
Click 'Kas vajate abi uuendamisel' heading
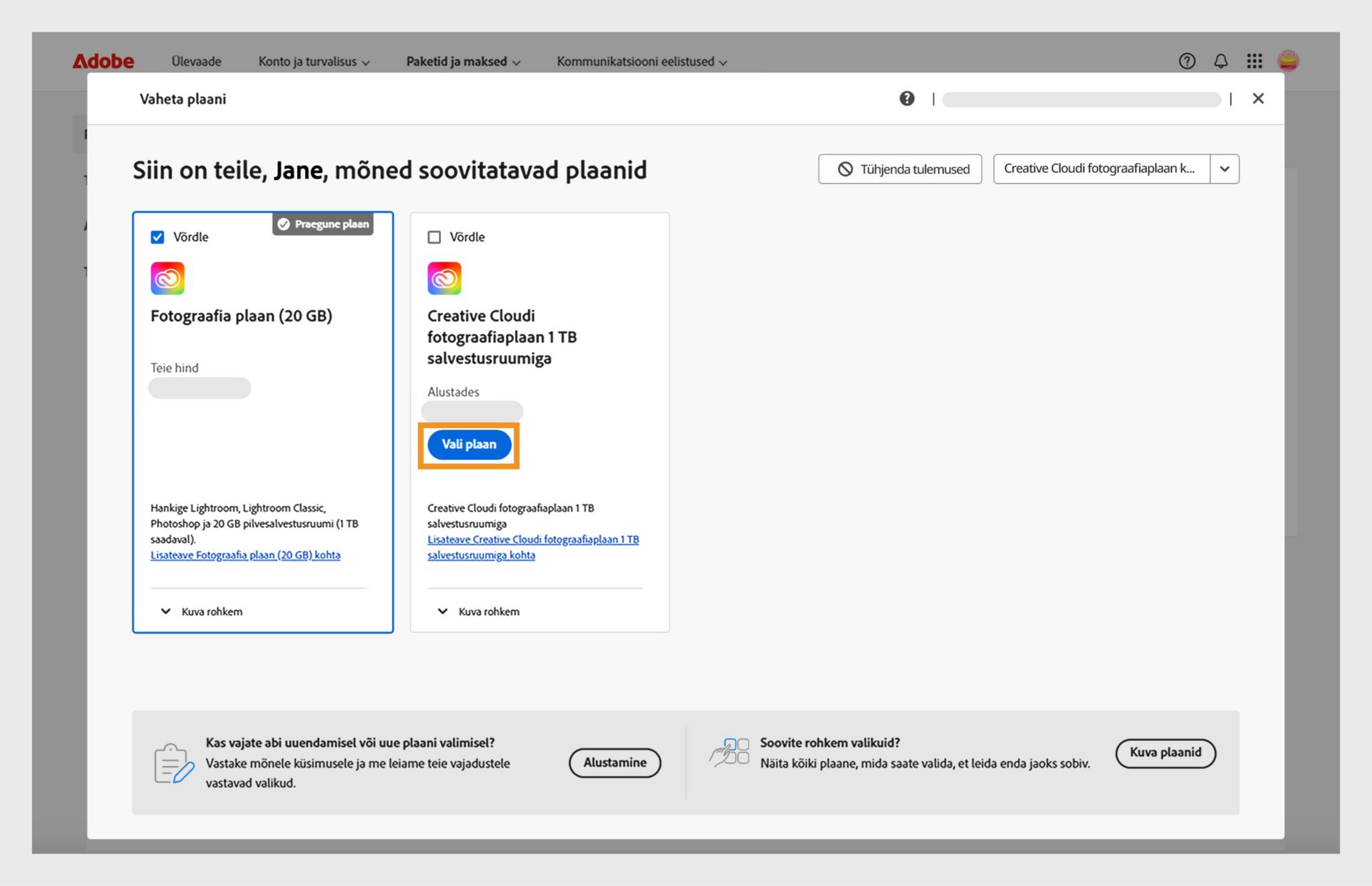(350, 743)
